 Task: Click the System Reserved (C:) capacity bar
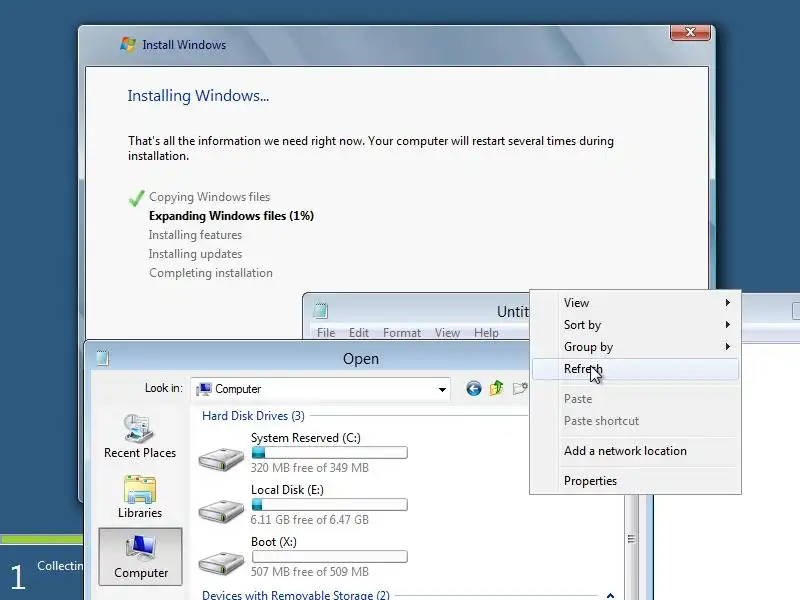click(x=330, y=453)
